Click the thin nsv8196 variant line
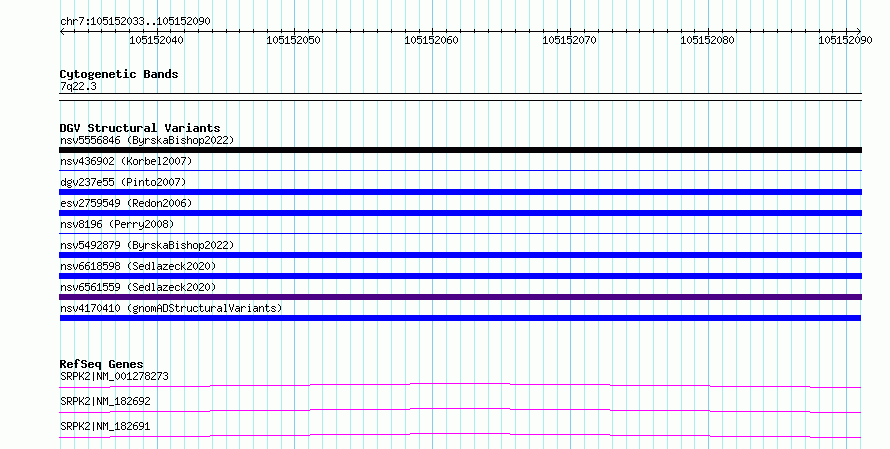 point(460,233)
